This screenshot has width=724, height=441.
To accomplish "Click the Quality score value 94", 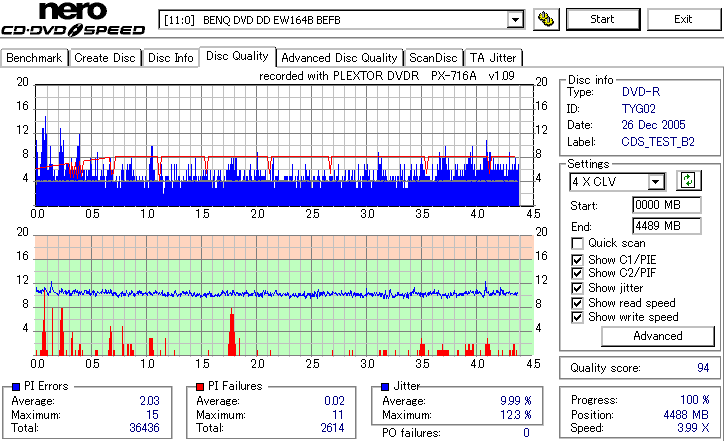I will tap(703, 368).
